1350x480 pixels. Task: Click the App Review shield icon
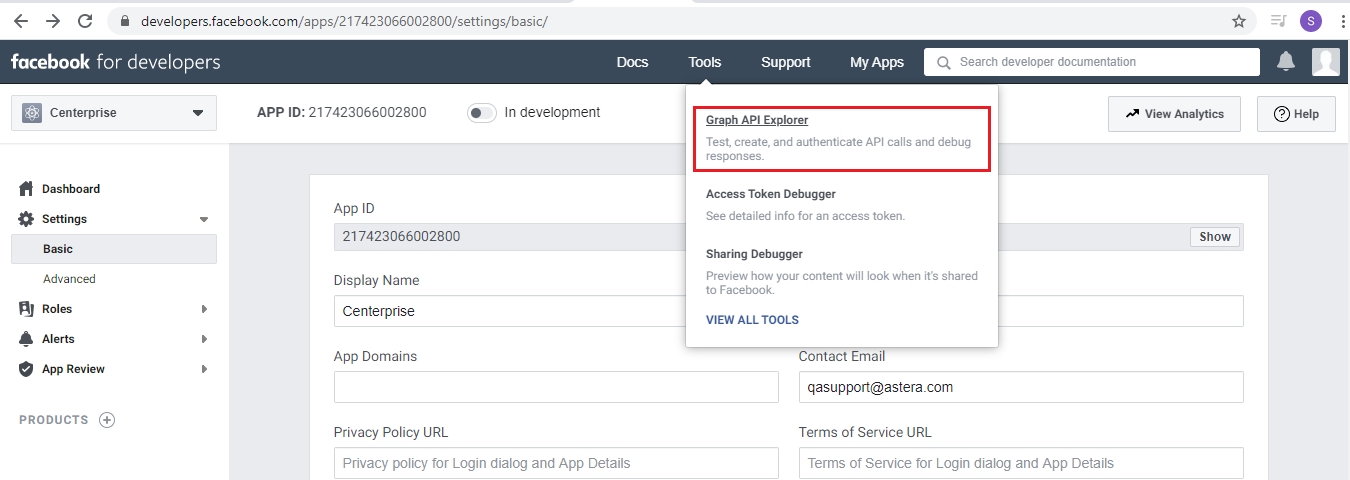(x=27, y=369)
